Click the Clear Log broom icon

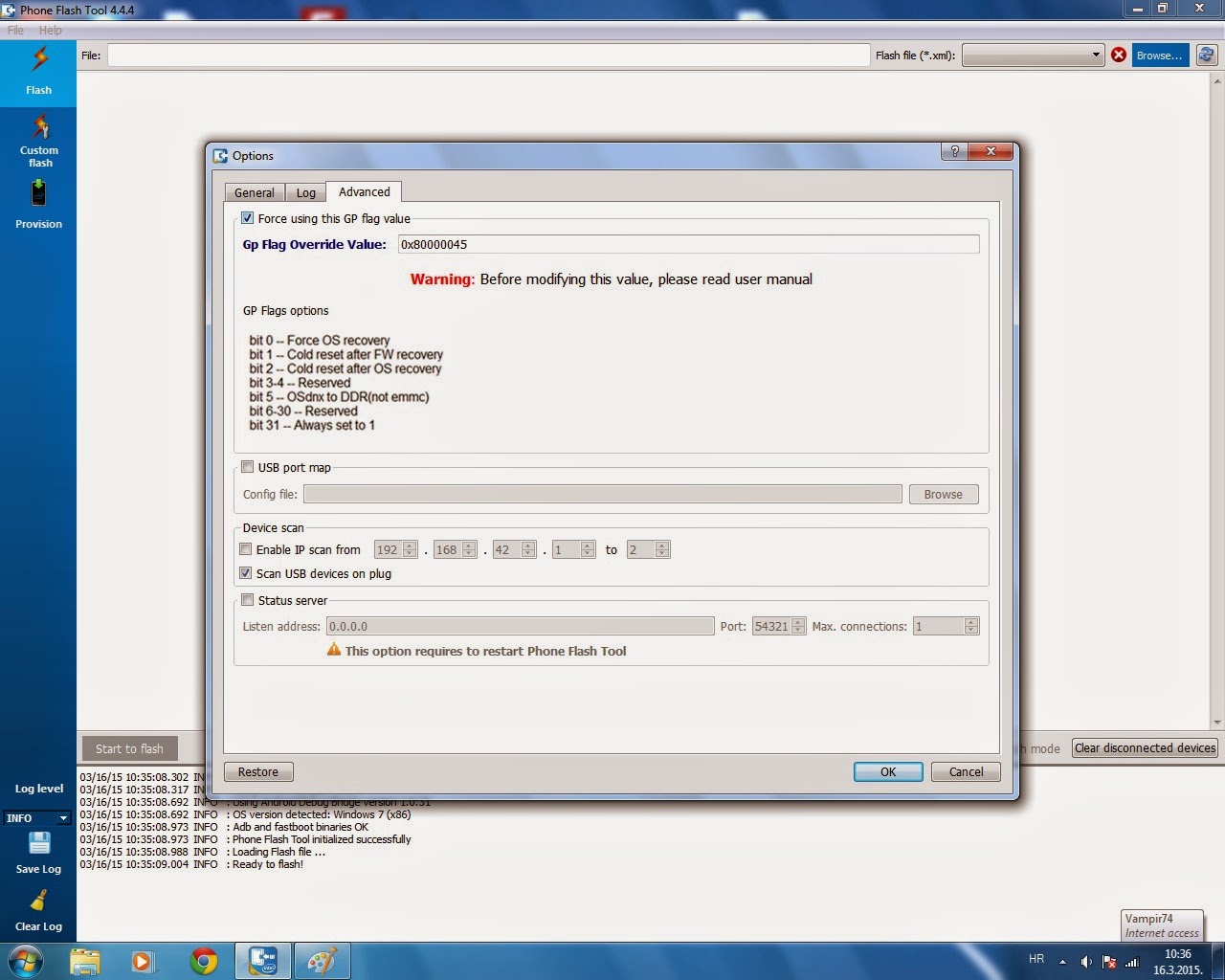tap(38, 901)
